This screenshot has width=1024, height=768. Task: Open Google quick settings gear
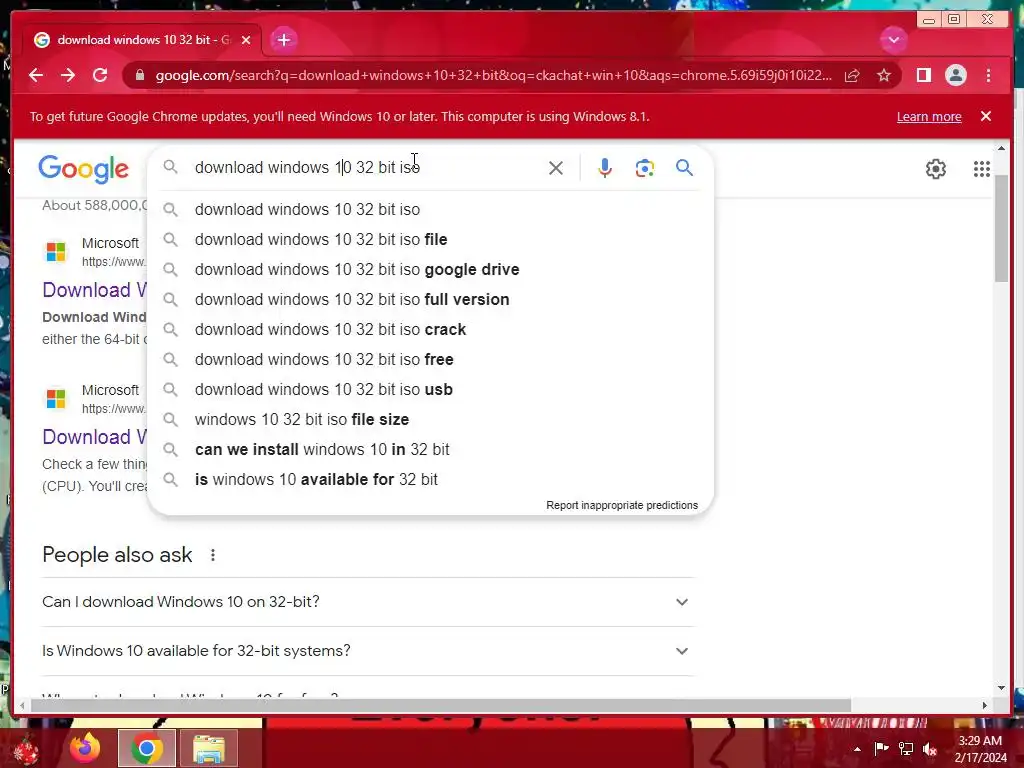coord(935,169)
